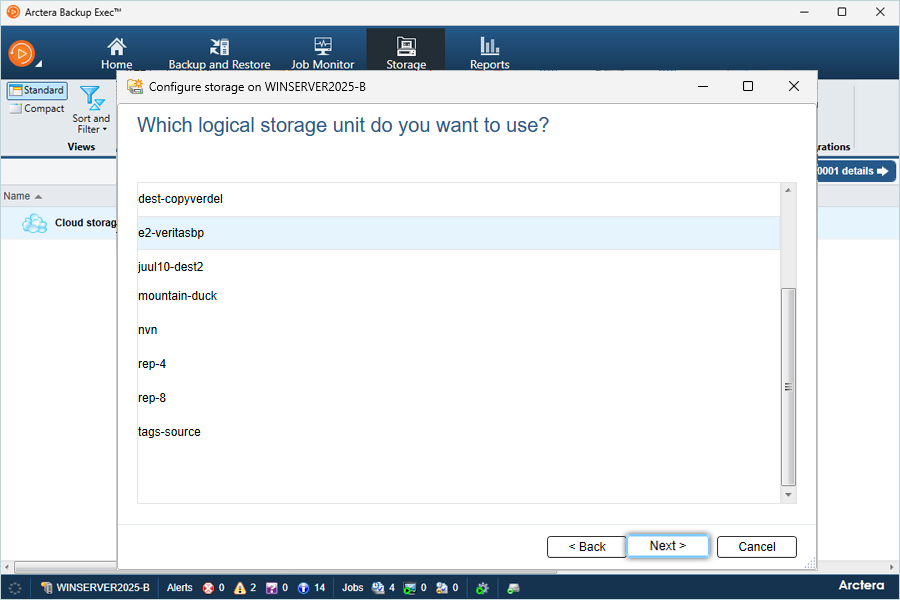
Task: Open the Backup Exec application button menu
Action: coord(23,53)
